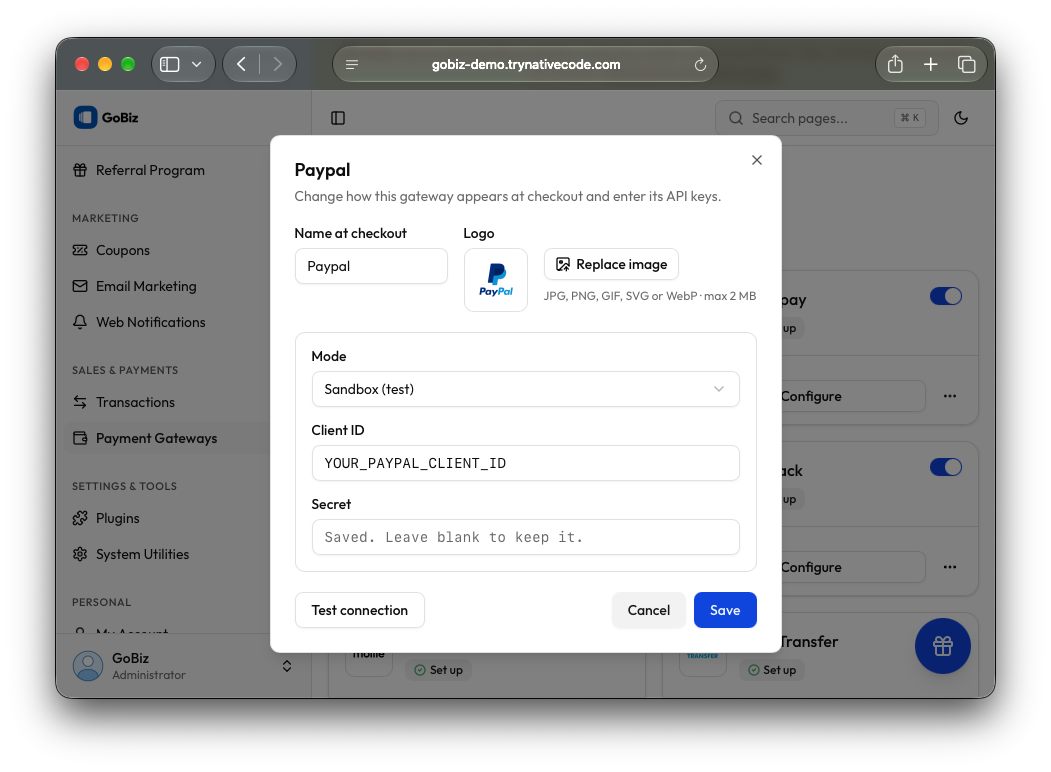This screenshot has width=1051, height=772.
Task: Click the search magnifier icon
Action: [736, 118]
